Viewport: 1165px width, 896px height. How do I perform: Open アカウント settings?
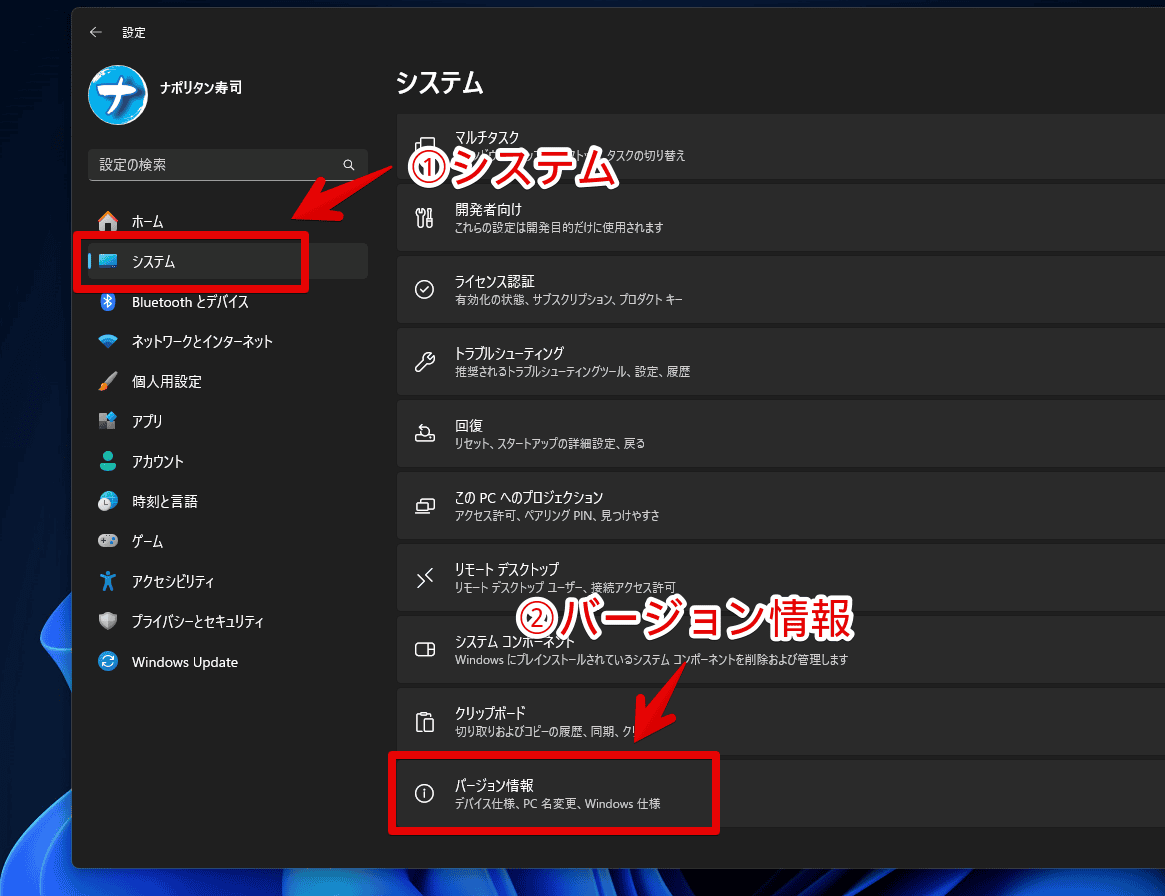click(227, 461)
